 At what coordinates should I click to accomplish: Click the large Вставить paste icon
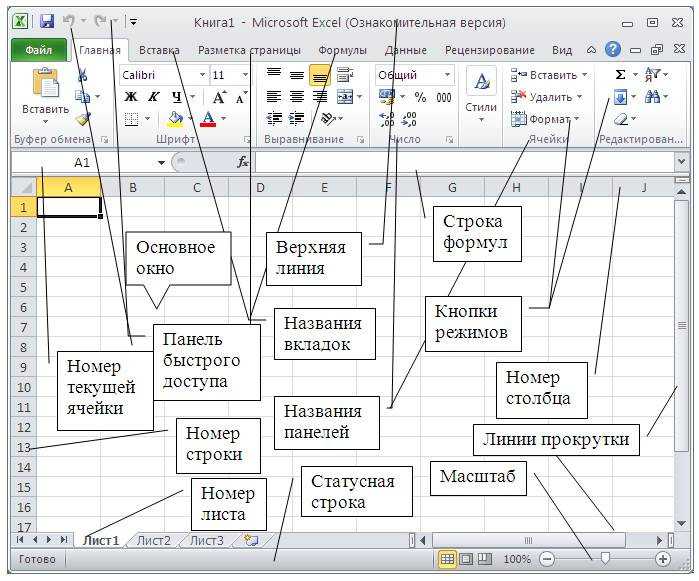pyautogui.click(x=45, y=82)
